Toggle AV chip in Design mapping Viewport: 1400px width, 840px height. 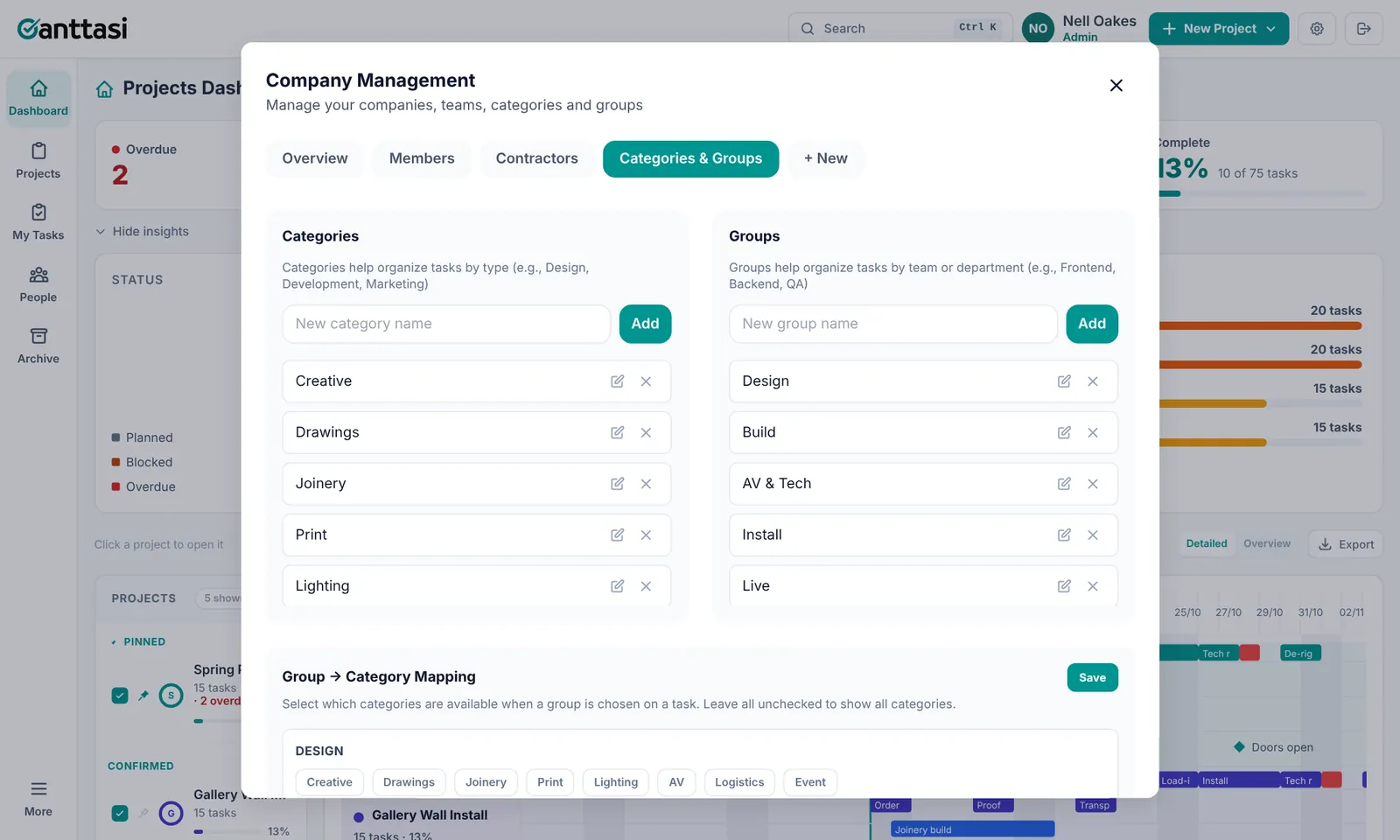click(676, 782)
